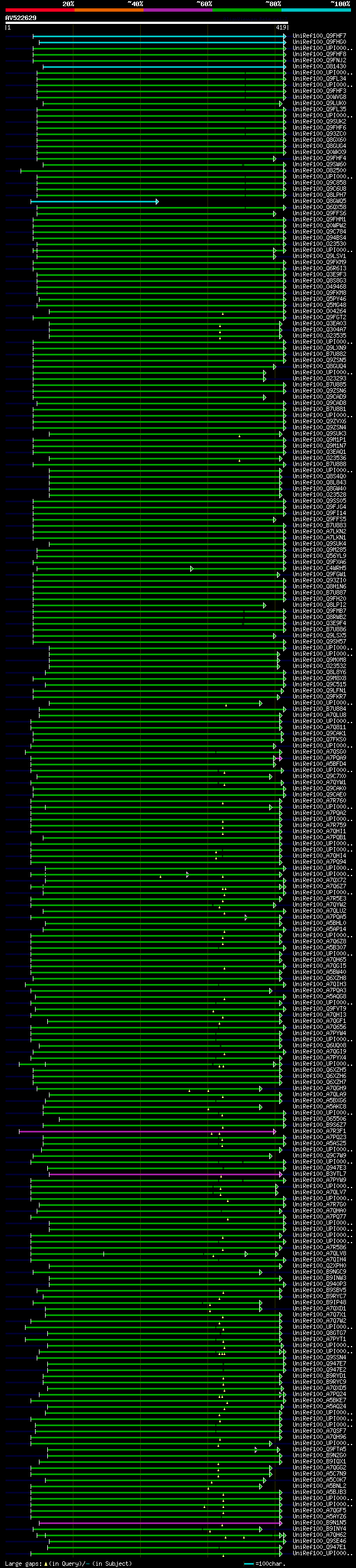Select the UniRef100_Q9C858 hit
Image resolution: width=356 pixels, height=1568 pixels.
pyautogui.click(x=319, y=182)
